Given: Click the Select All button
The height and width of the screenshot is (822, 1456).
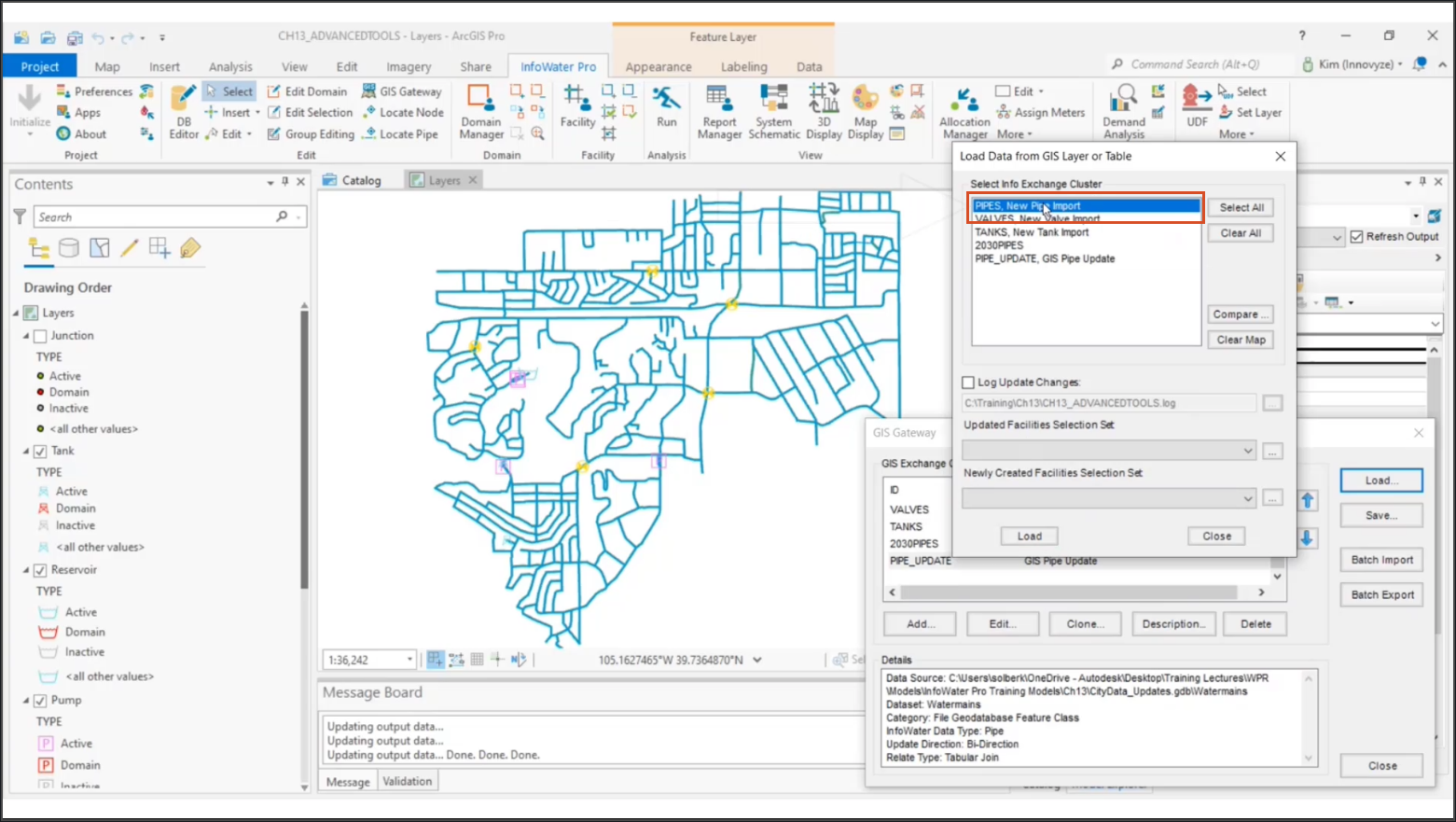Looking at the screenshot, I should 1241,207.
